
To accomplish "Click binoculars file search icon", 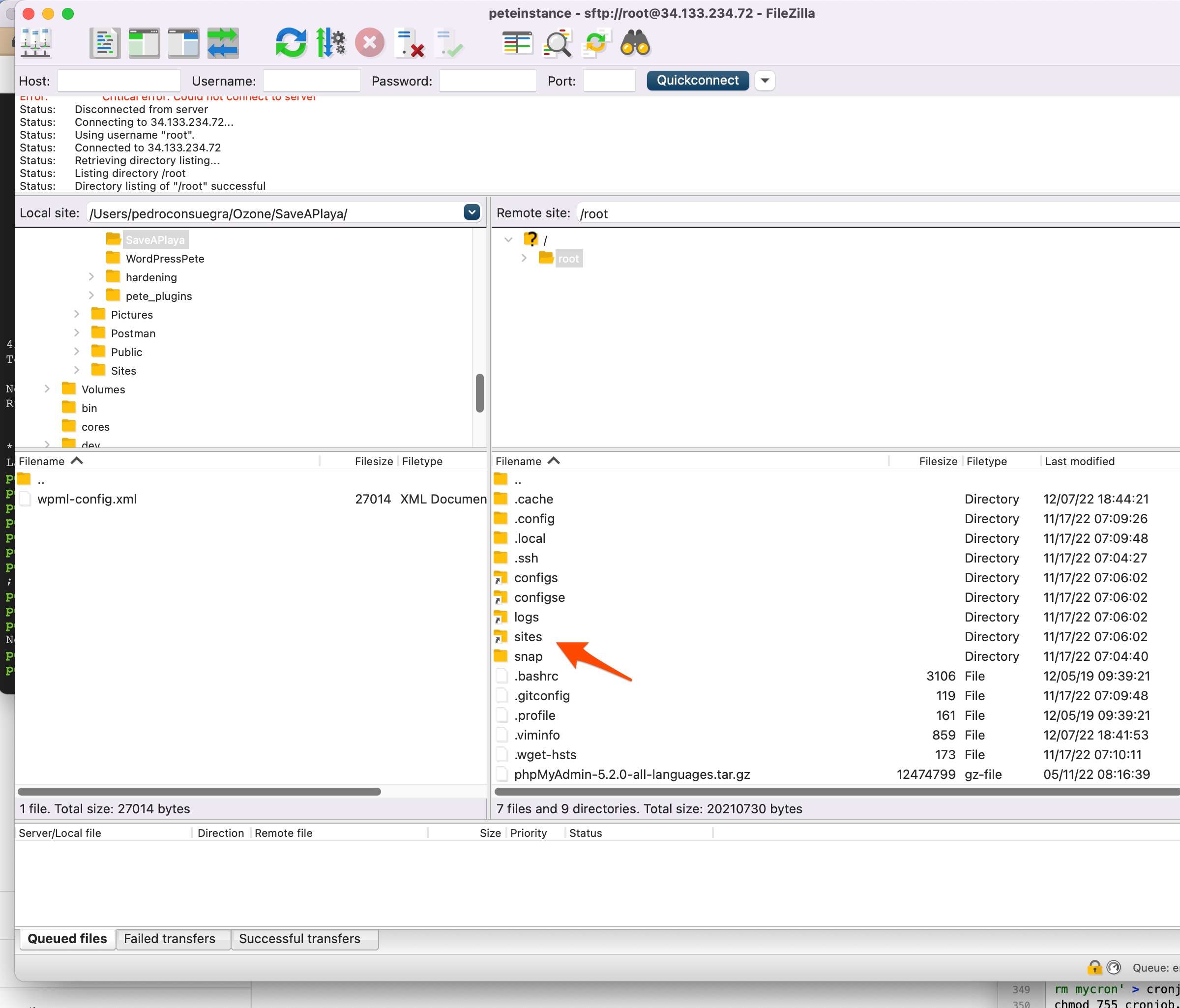I will click(635, 43).
